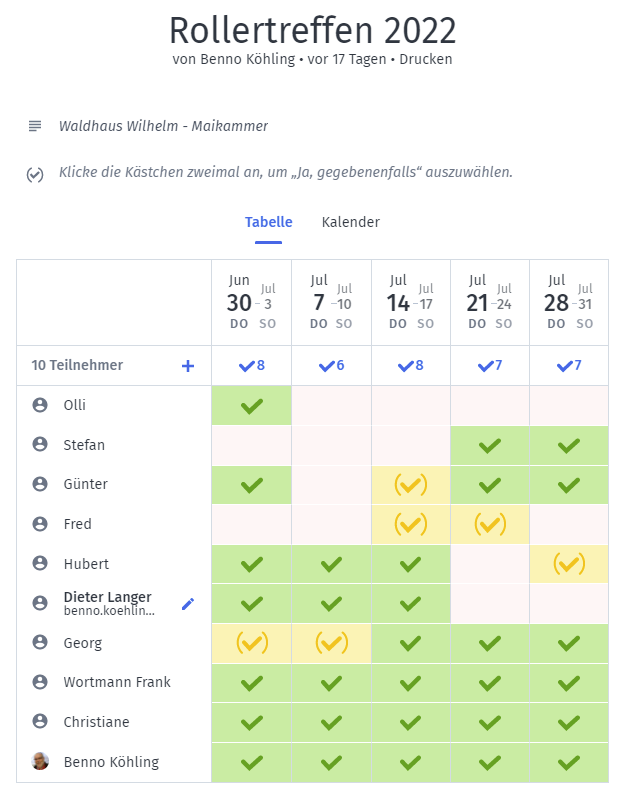The image size is (625, 794).
Task: Select the Tabelle tab
Action: pyautogui.click(x=269, y=222)
